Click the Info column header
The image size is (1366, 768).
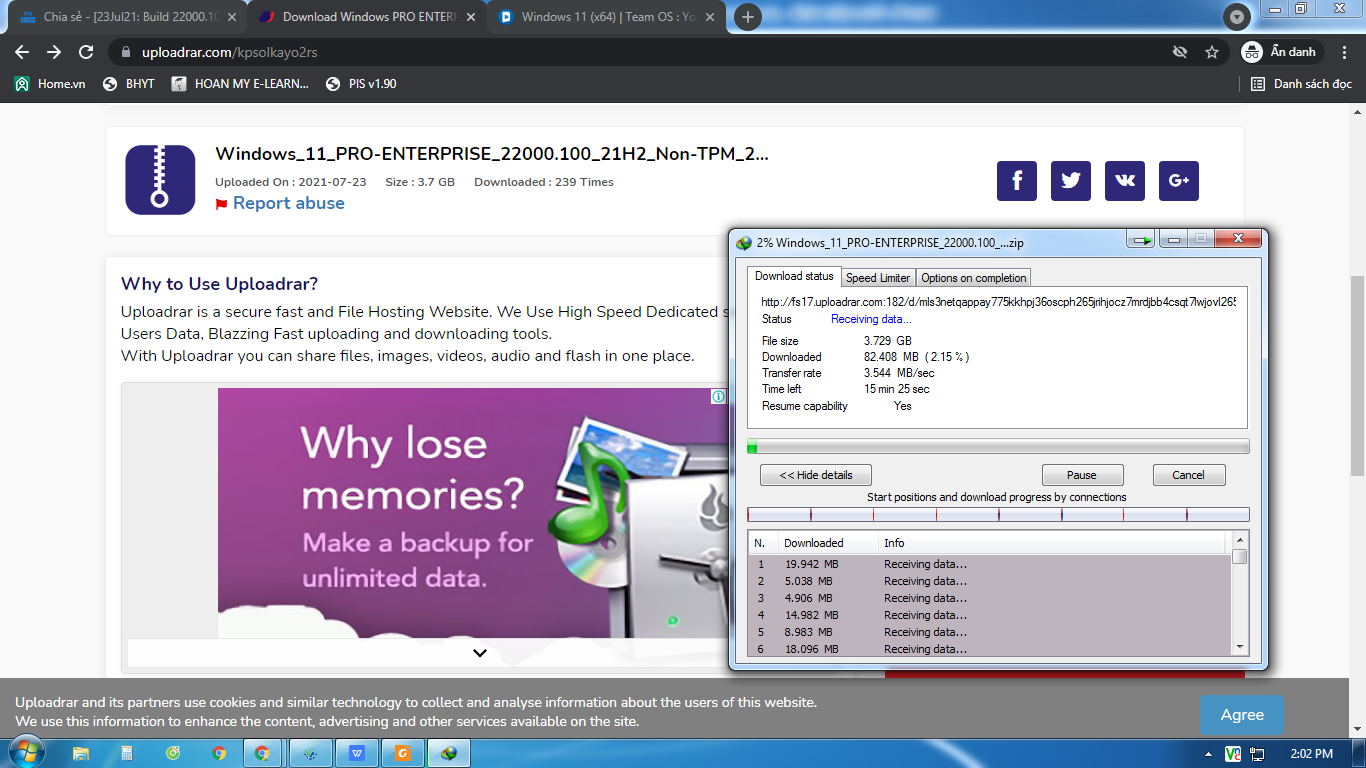point(1051,543)
